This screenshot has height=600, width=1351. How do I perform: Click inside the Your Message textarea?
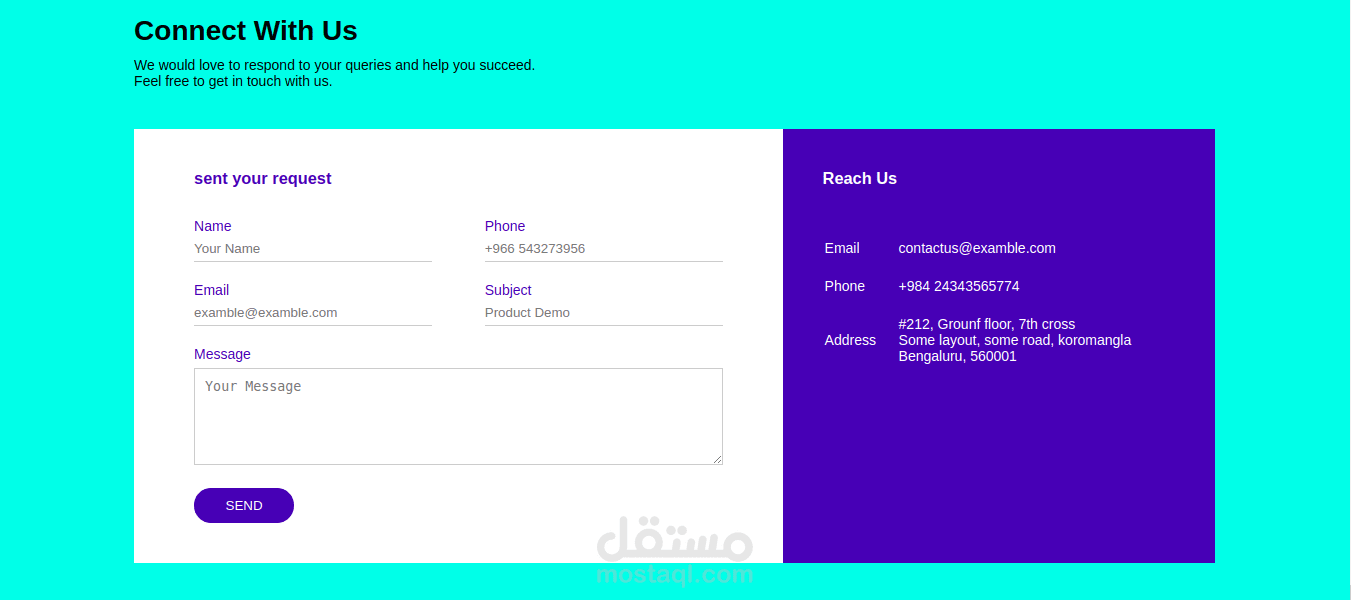click(x=458, y=416)
